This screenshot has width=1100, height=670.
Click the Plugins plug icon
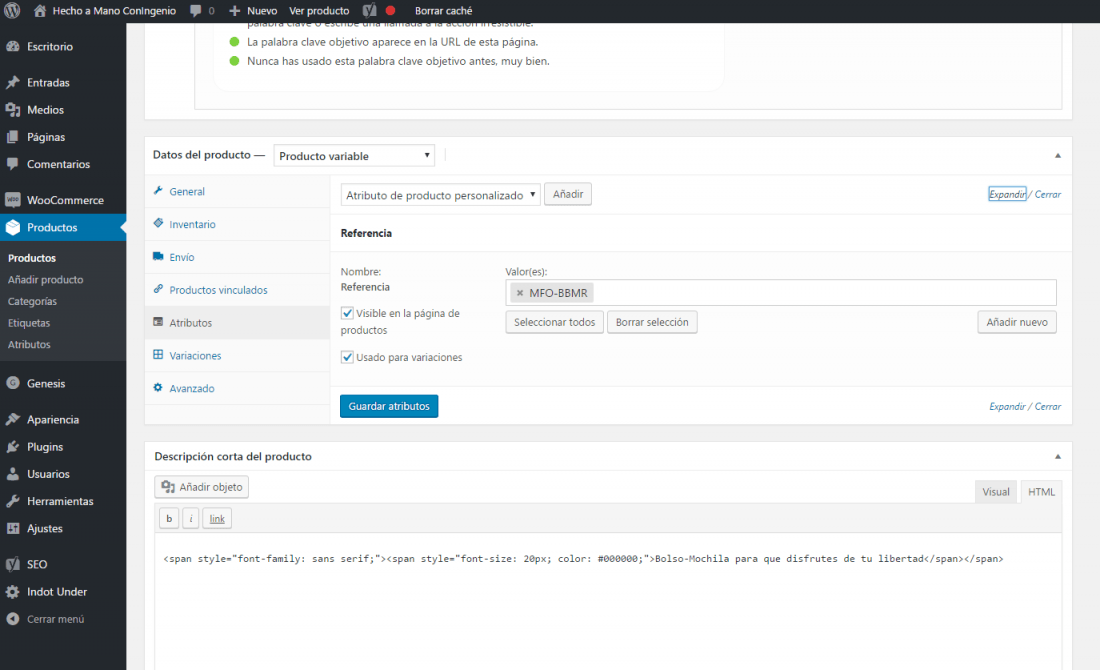[x=13, y=446]
